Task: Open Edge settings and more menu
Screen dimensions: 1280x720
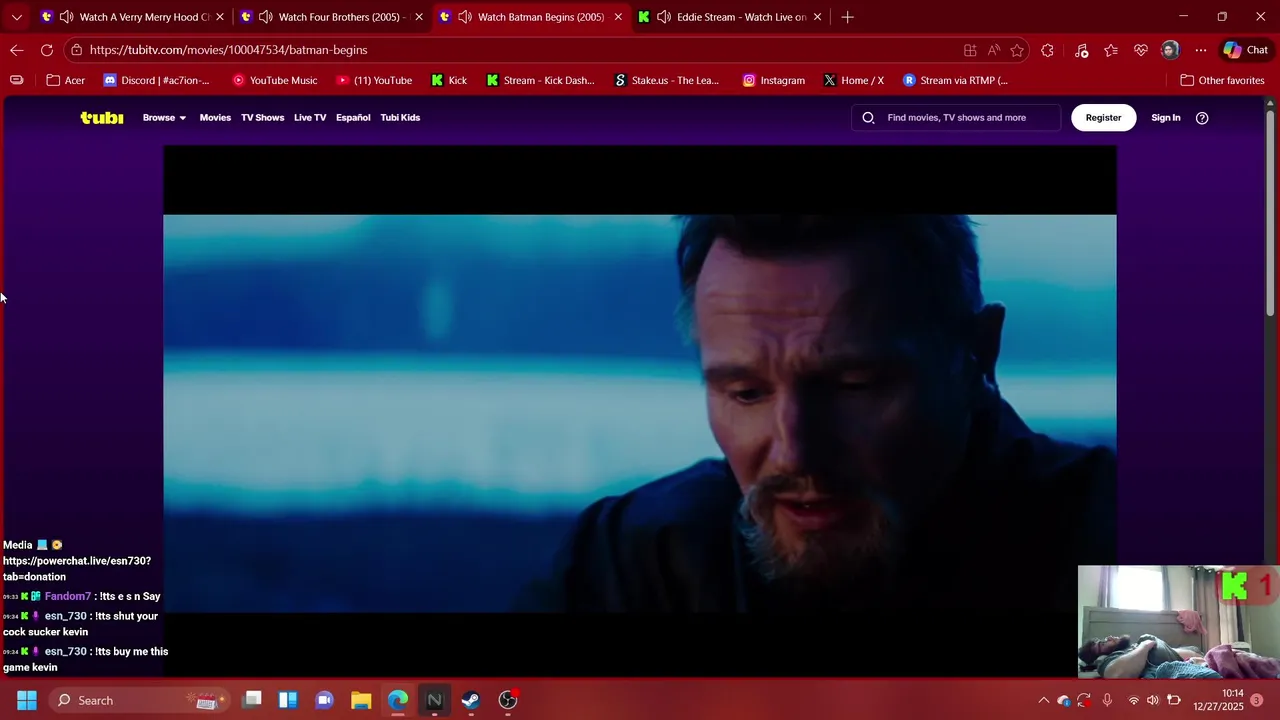Action: tap(1201, 50)
